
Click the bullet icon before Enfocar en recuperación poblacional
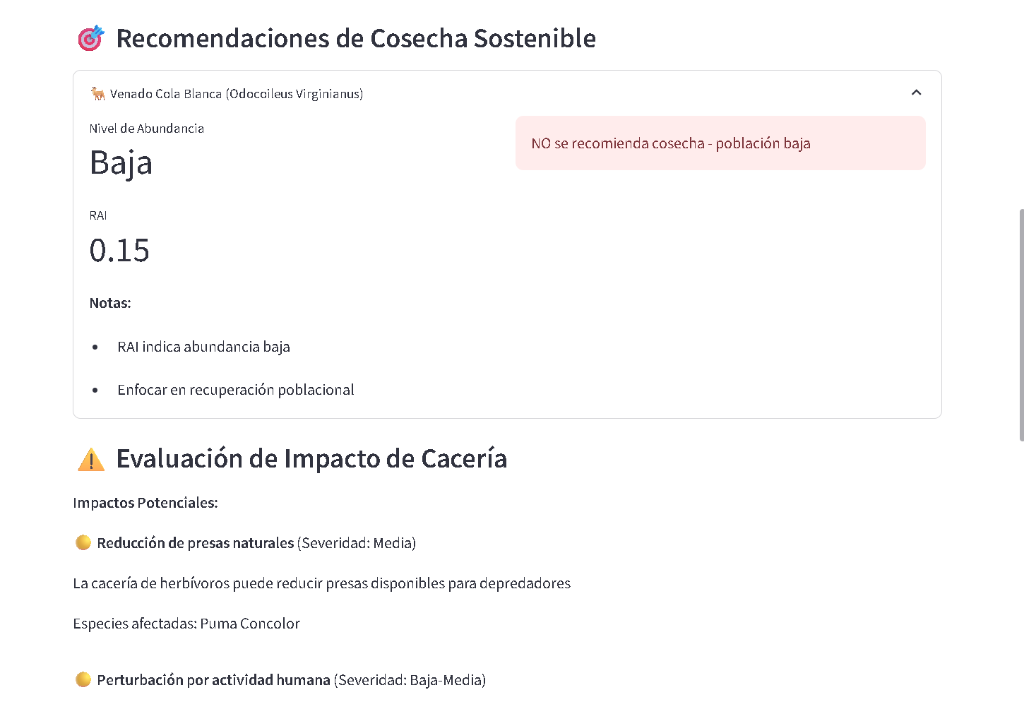96,390
